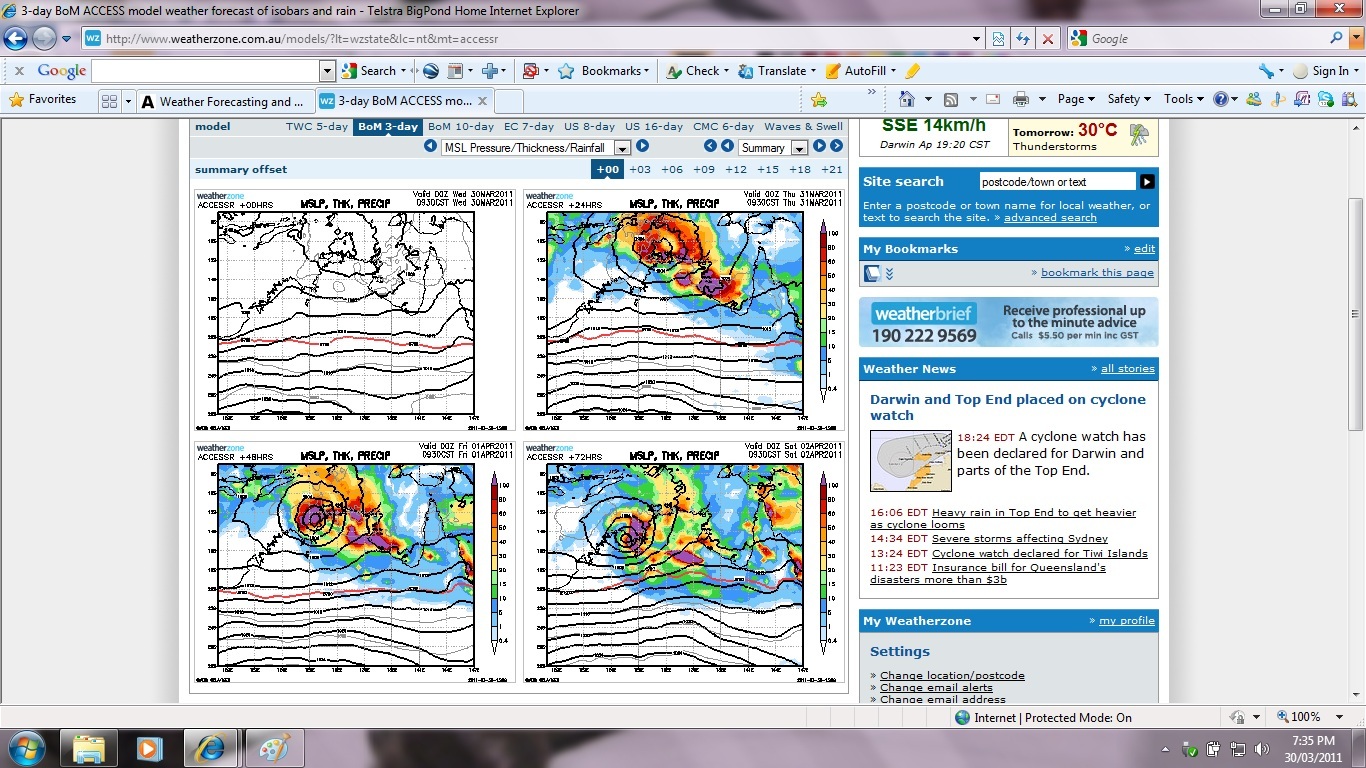
Task: Open the Safety menu
Action: pyautogui.click(x=1129, y=99)
